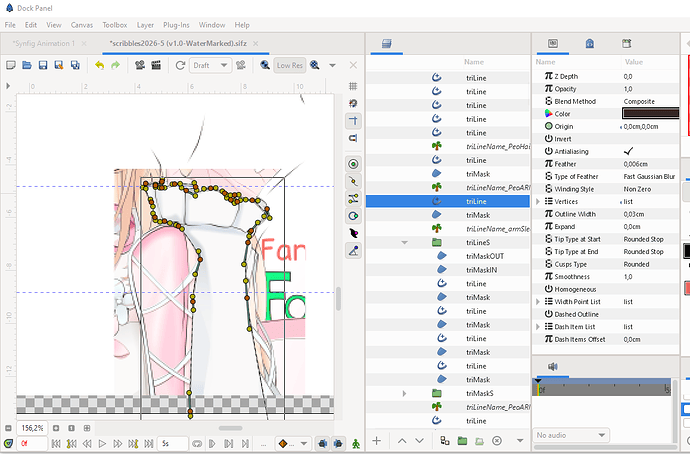Click the New file icon

[11, 65]
